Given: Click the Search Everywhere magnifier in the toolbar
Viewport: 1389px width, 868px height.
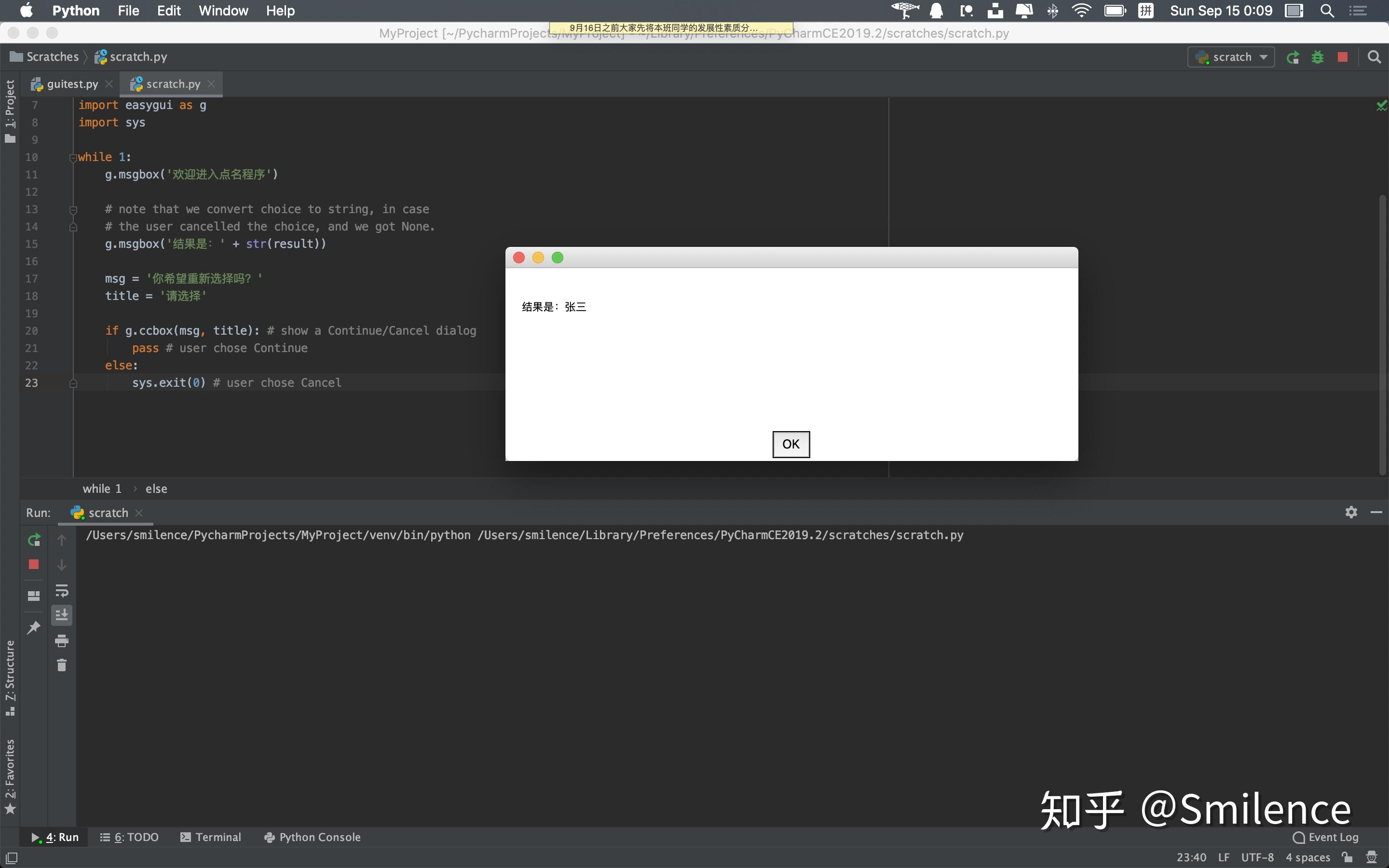Looking at the screenshot, I should (1374, 57).
